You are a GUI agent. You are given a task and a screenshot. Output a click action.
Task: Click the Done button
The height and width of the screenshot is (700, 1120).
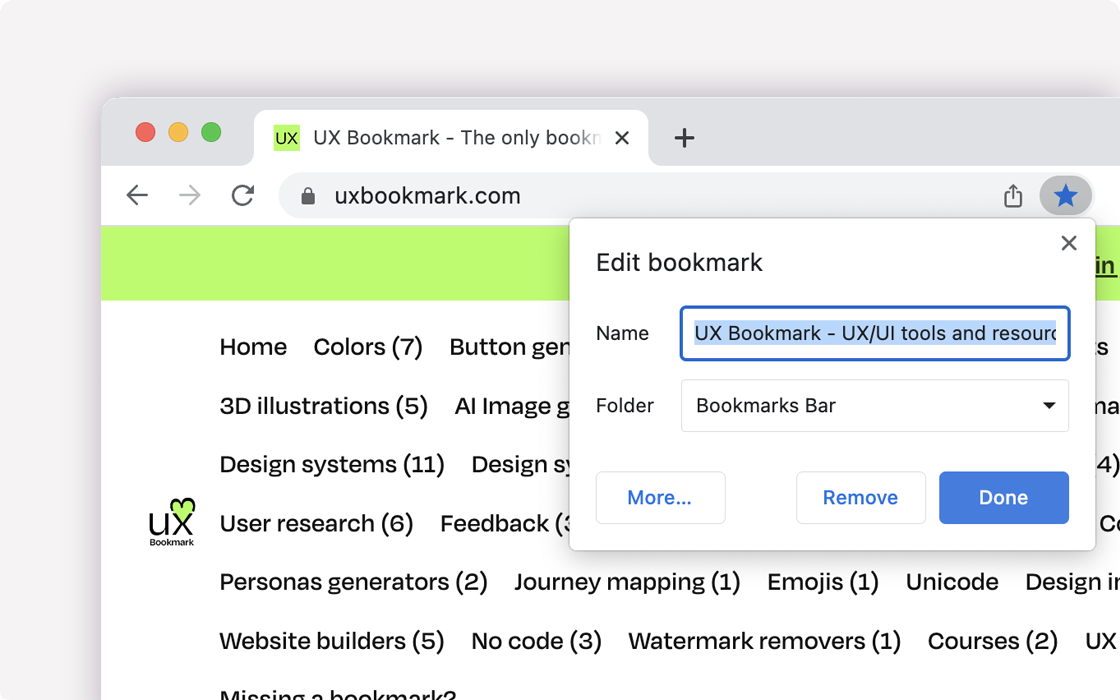click(1004, 498)
